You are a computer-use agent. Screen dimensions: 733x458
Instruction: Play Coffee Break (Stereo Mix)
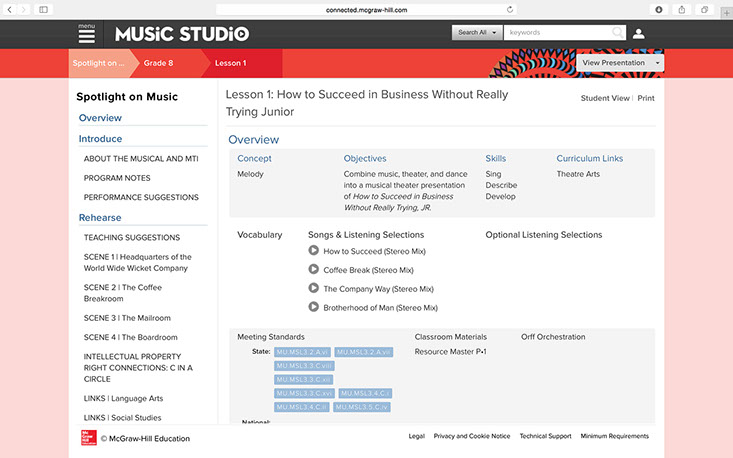pyautogui.click(x=314, y=269)
